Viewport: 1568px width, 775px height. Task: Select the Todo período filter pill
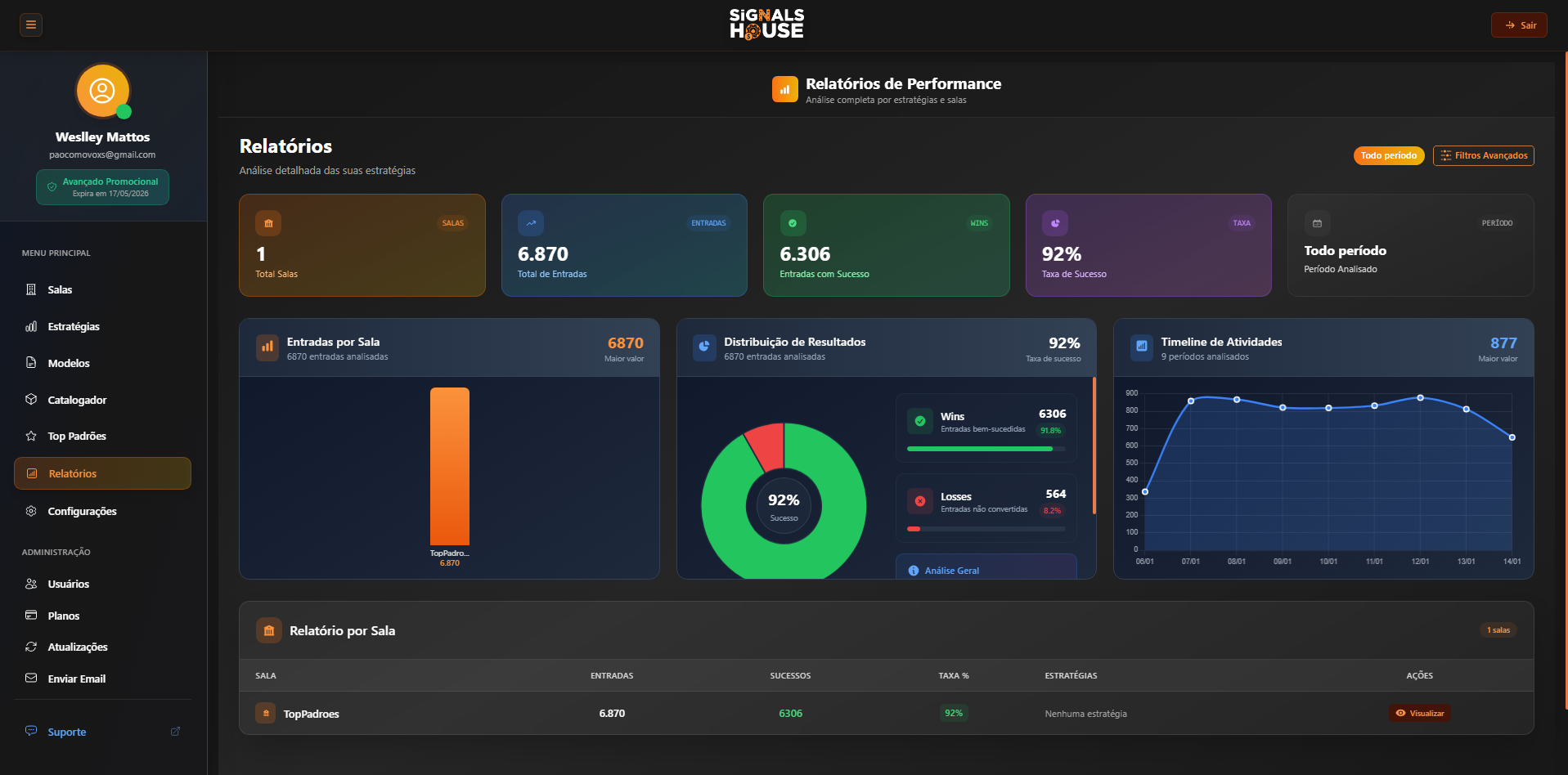[x=1388, y=155]
